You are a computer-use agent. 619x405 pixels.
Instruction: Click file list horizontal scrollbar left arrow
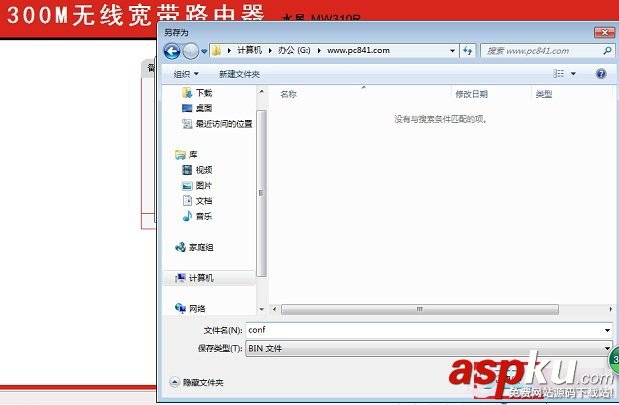click(275, 309)
